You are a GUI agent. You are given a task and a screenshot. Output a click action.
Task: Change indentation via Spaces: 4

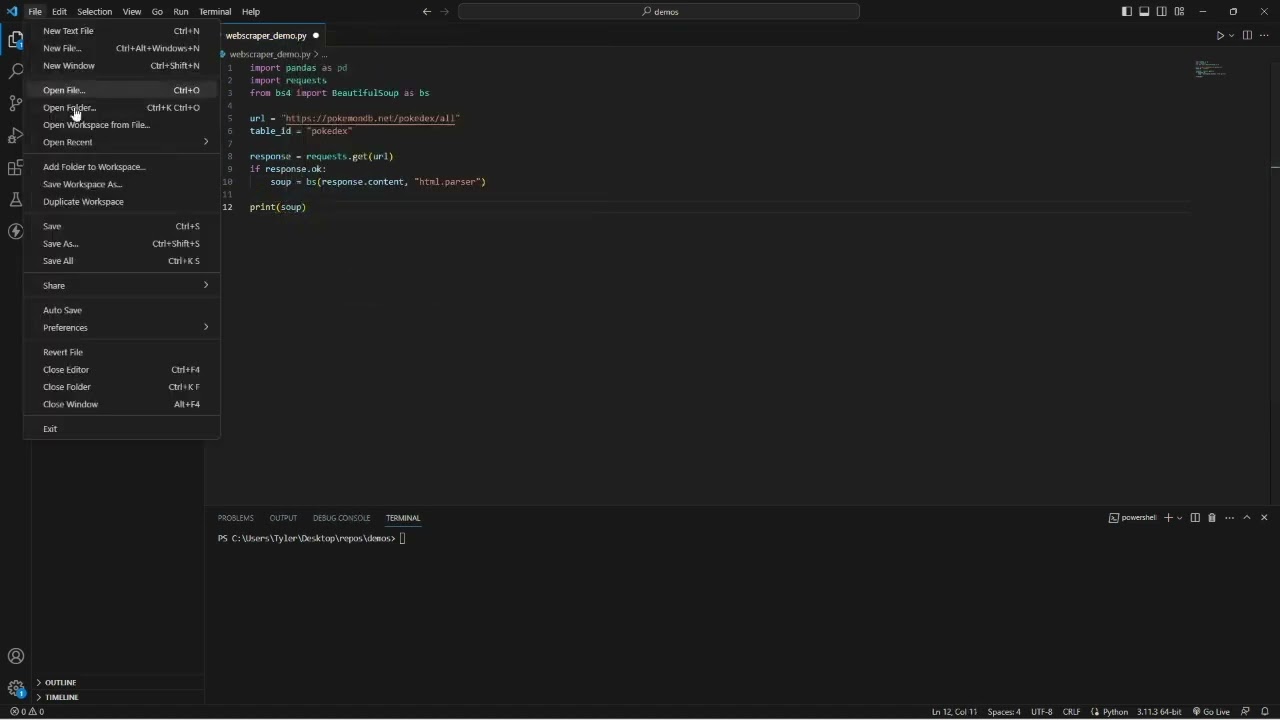pos(1004,712)
